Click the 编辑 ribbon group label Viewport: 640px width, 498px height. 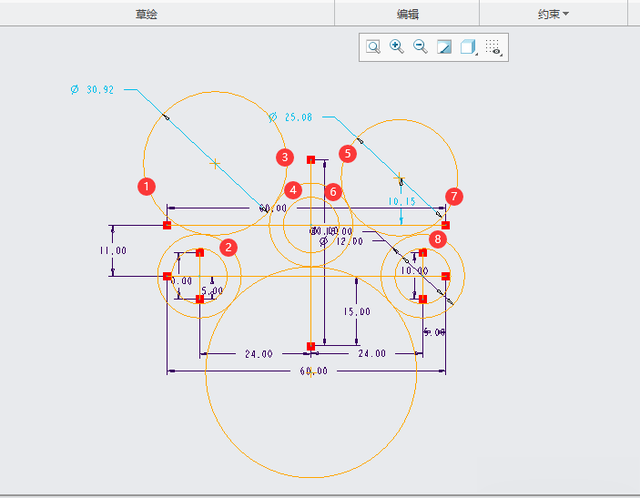(408, 14)
